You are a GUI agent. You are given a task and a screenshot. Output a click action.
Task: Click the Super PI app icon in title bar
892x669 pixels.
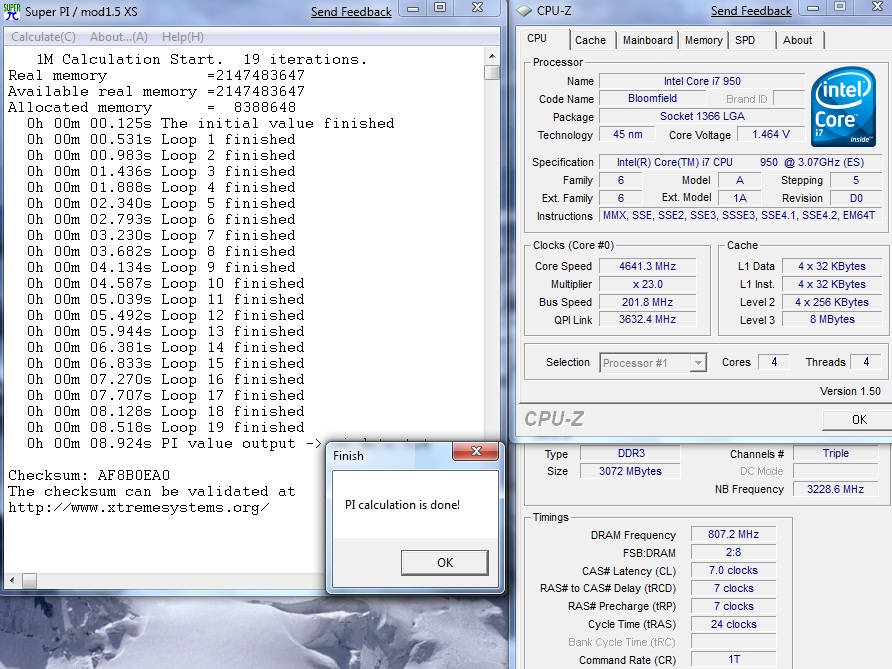11,11
